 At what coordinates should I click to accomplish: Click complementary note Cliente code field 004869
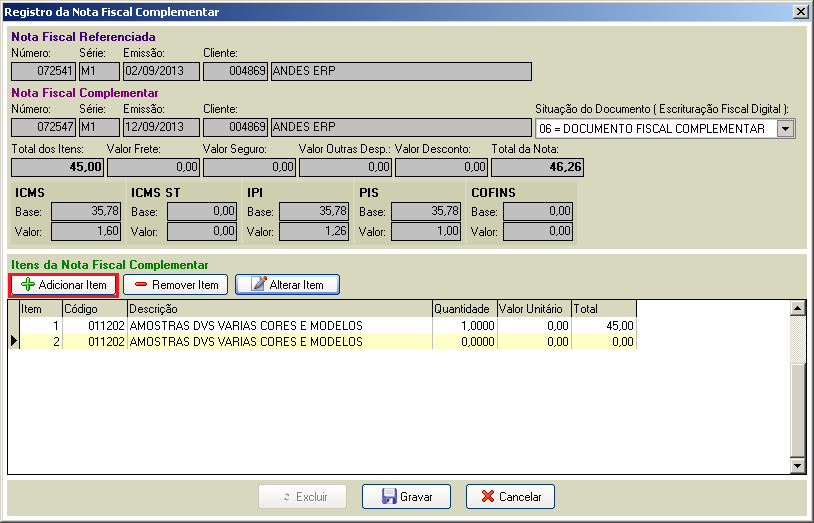[x=235, y=127]
